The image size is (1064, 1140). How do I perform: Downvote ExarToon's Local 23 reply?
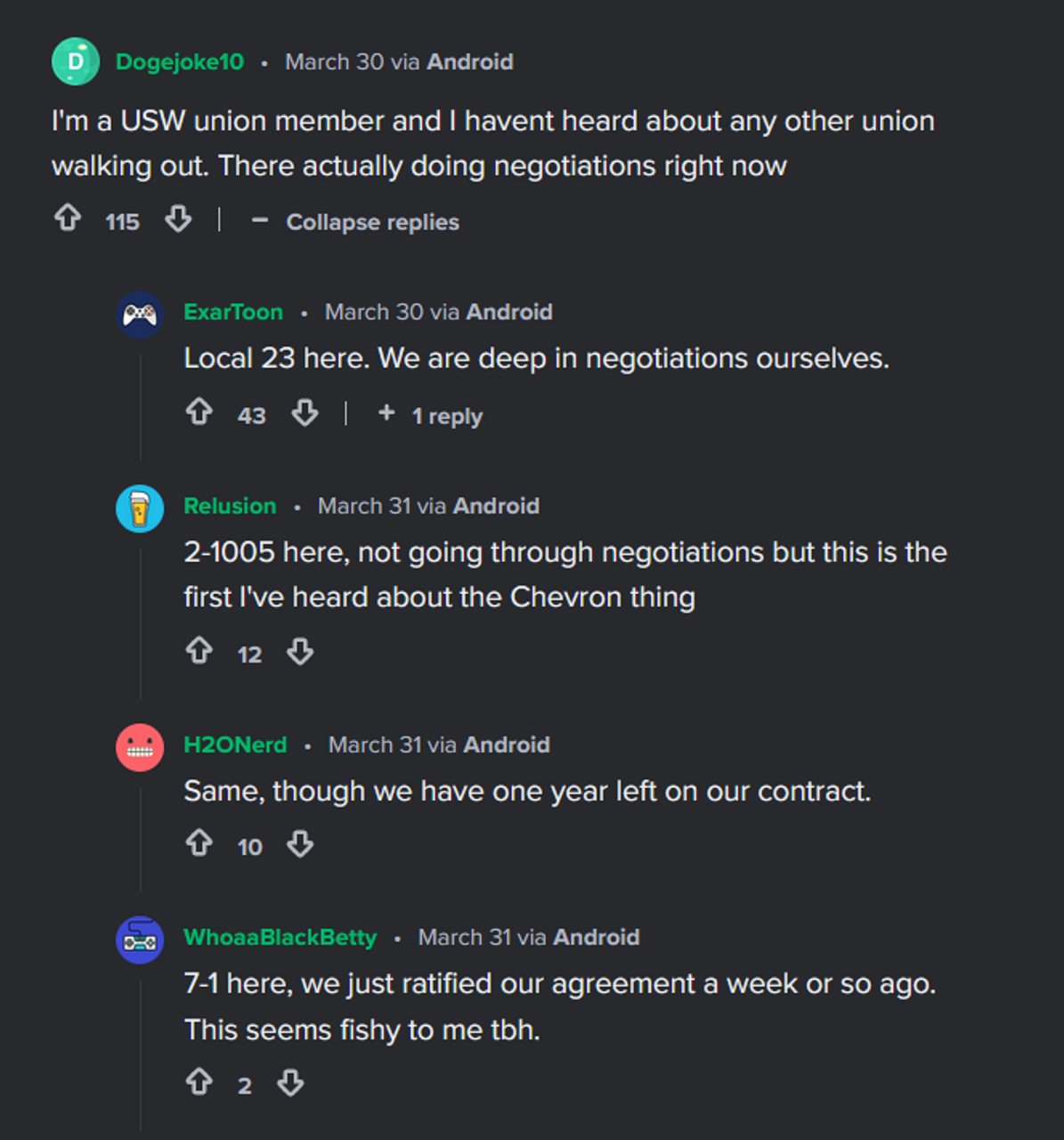(305, 413)
